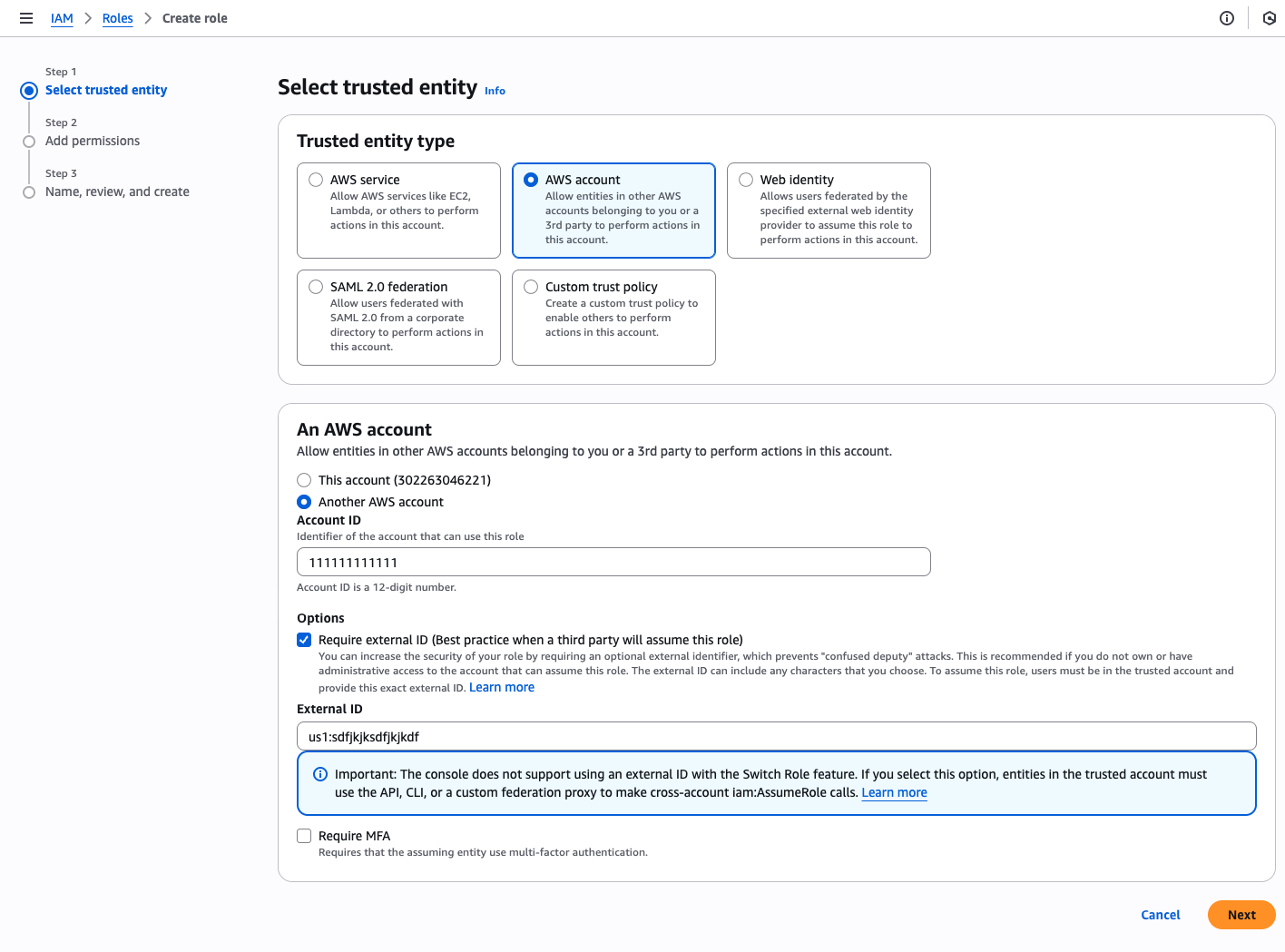Screen dimensions: 1285x952
Task: Open the hamburger navigation menu
Action: point(26,18)
